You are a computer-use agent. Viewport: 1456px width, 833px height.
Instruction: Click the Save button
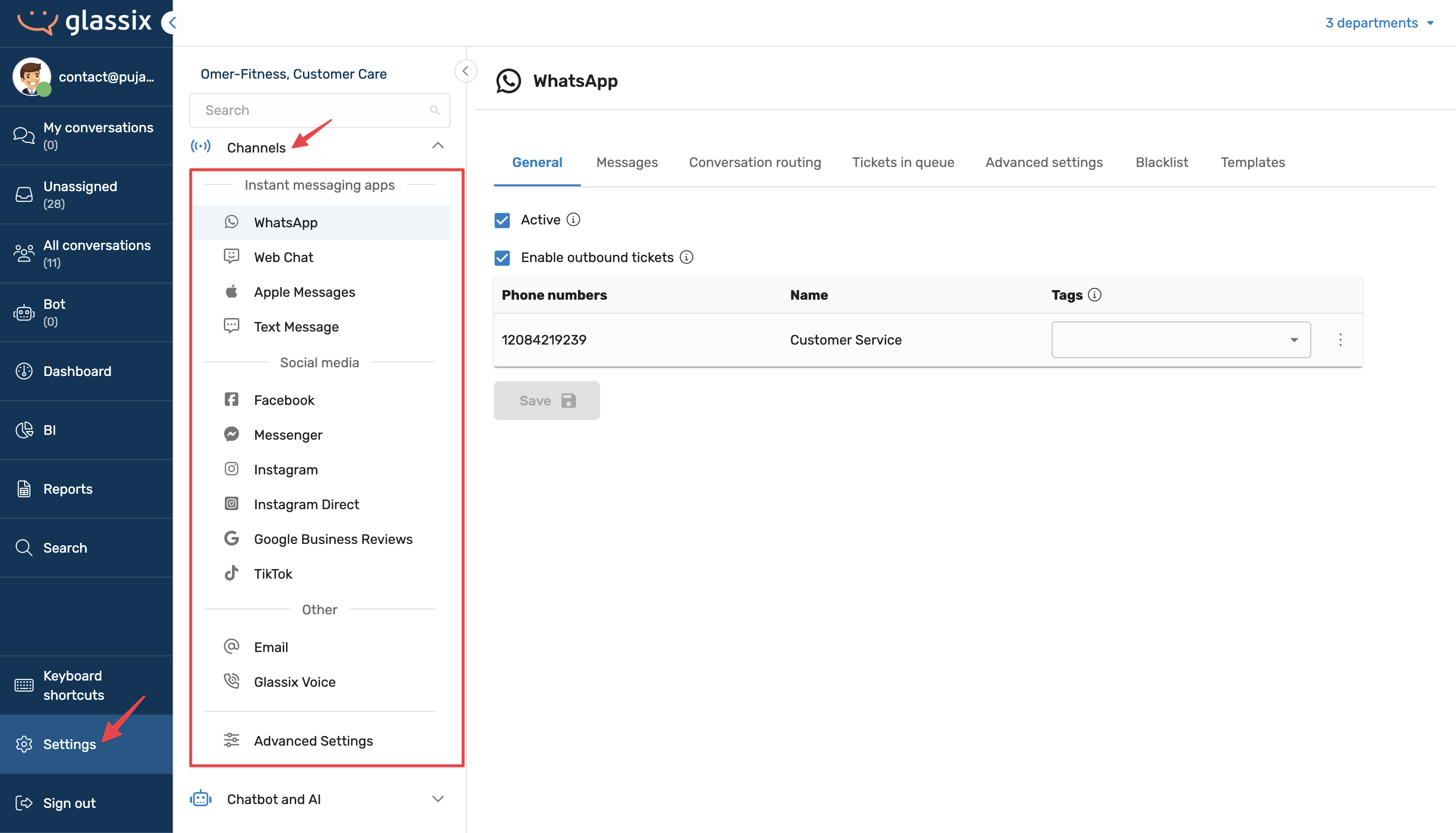click(546, 401)
